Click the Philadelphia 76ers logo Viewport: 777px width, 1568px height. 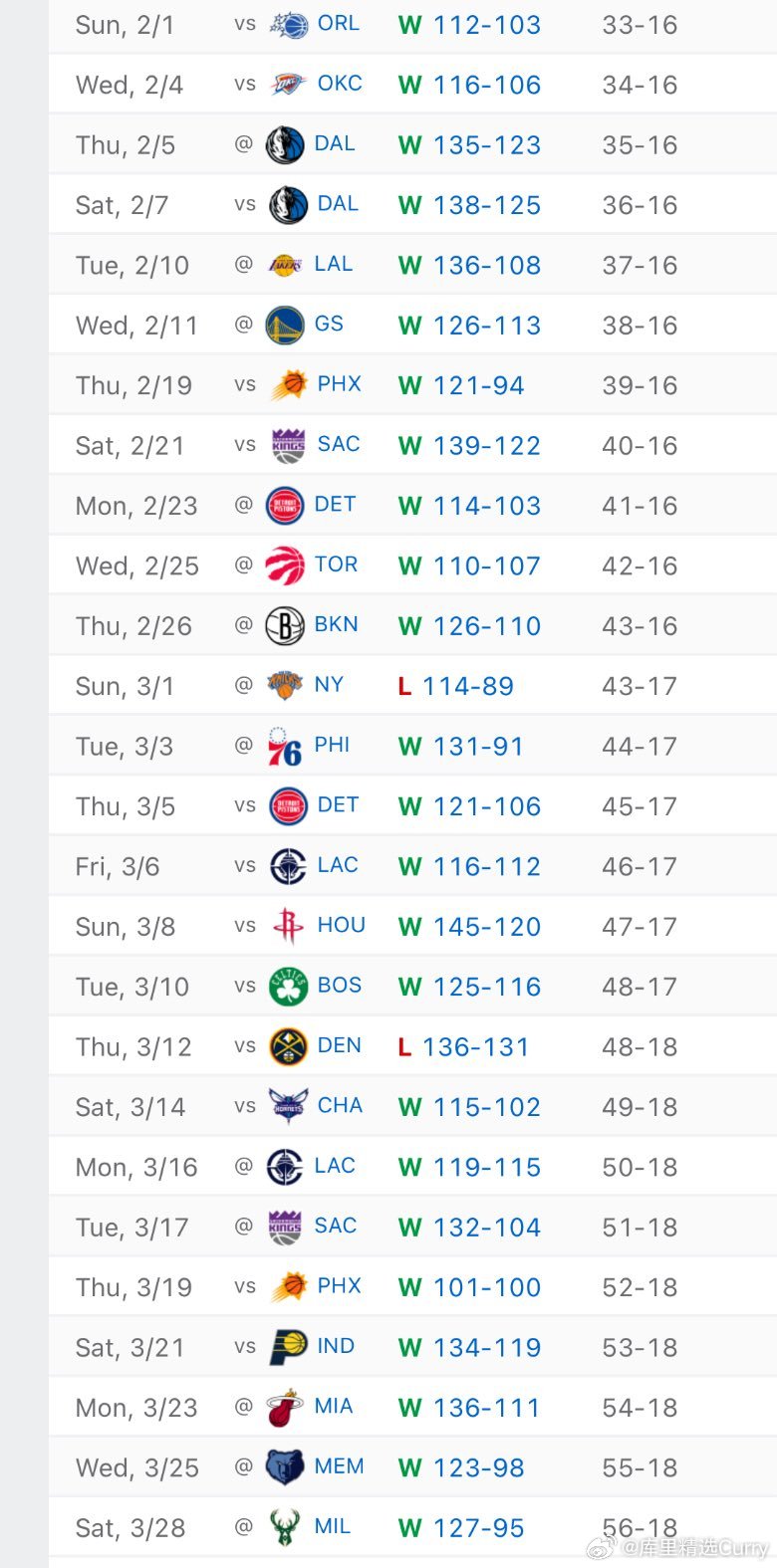[x=286, y=746]
